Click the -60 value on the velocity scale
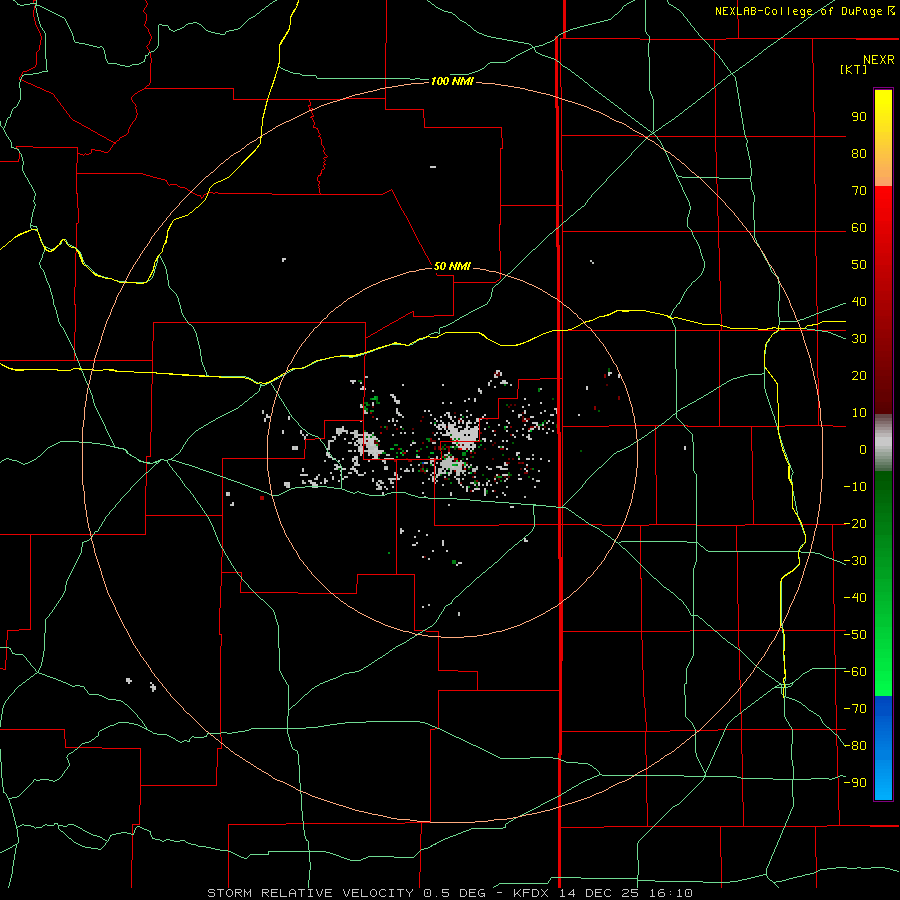This screenshot has width=900, height=900. 855,672
